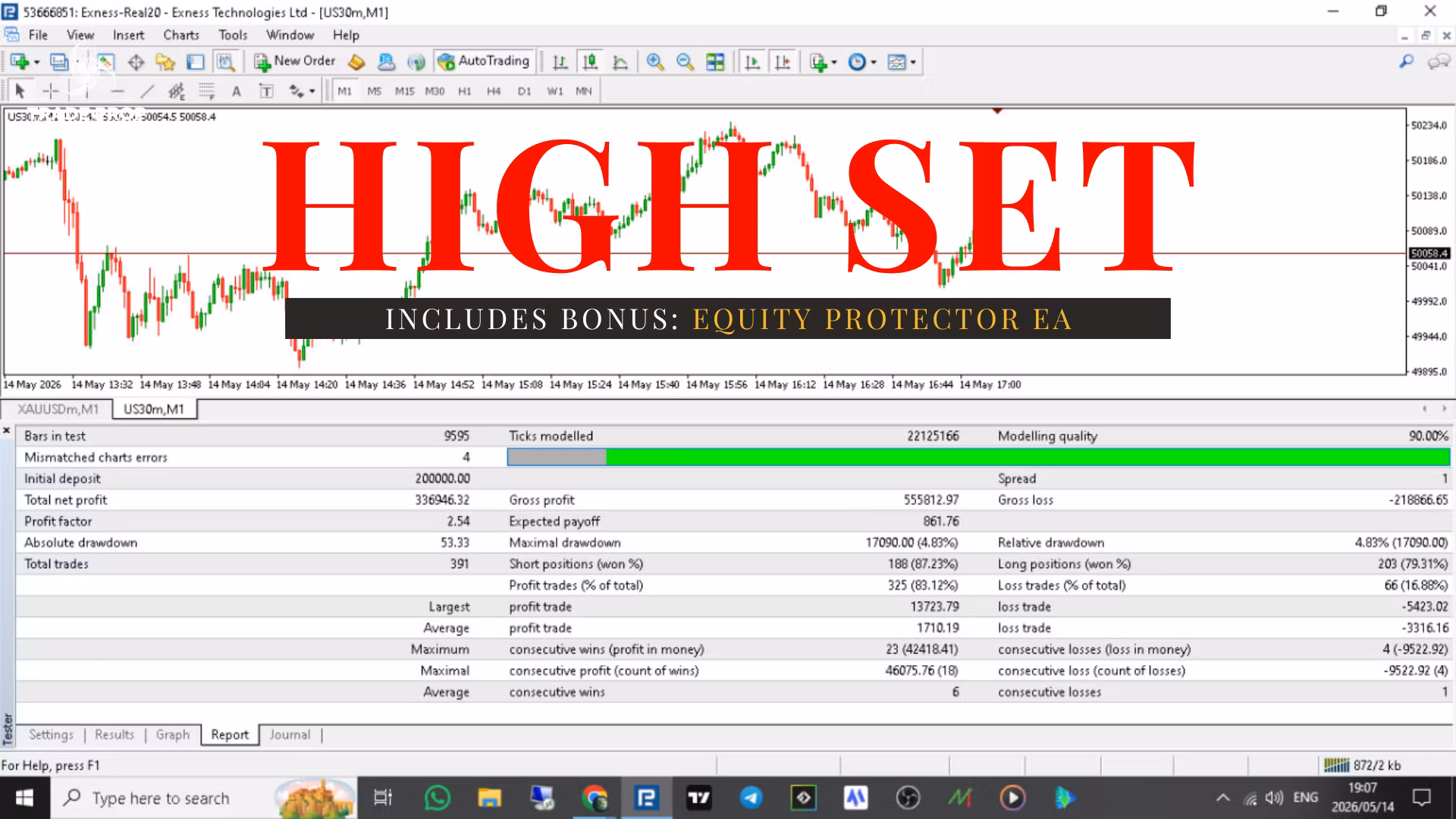Image resolution: width=1456 pixels, height=819 pixels.
Task: Click the Profiles icon in toolbar
Action: click(x=58, y=62)
